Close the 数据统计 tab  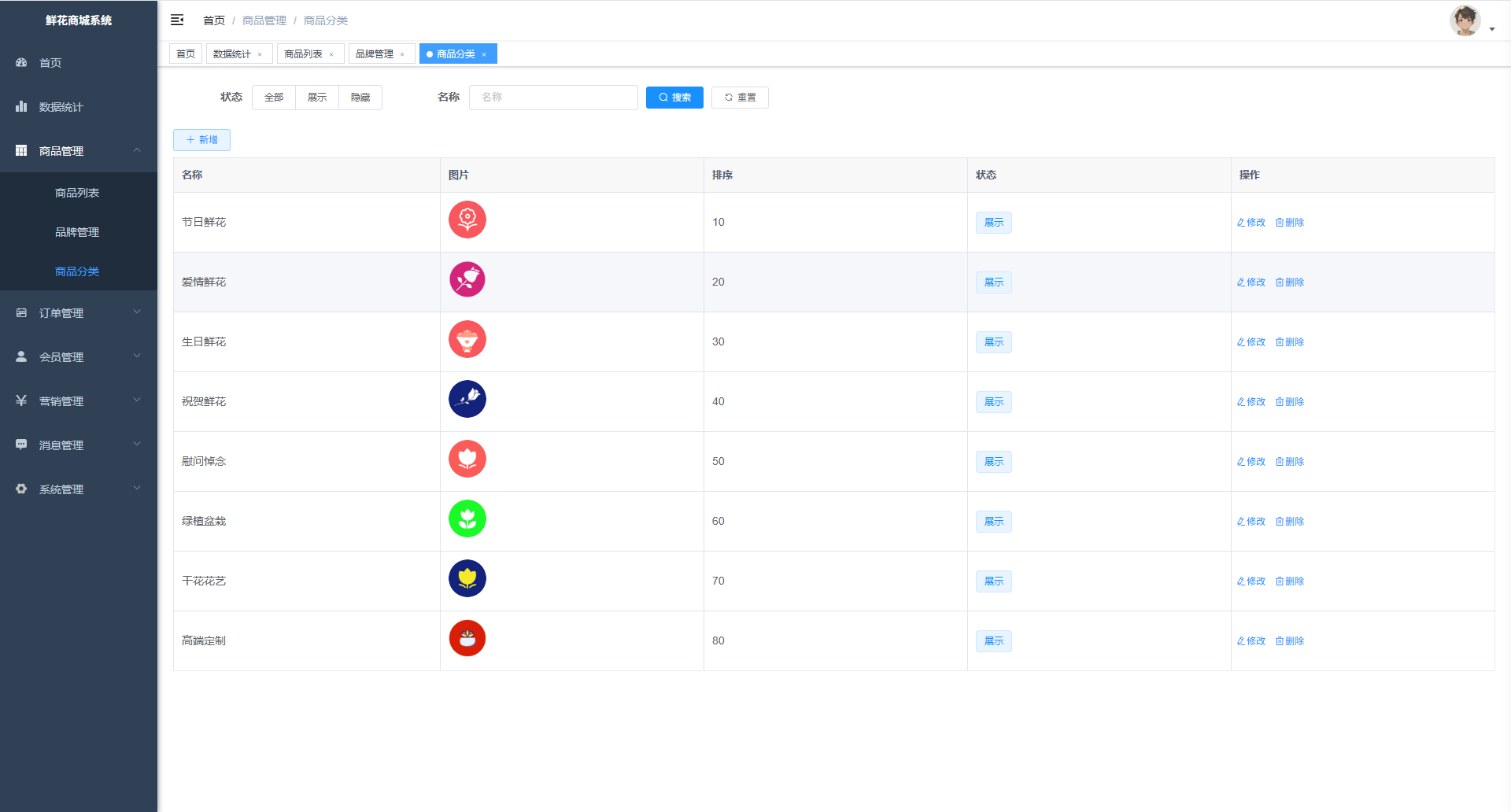click(x=260, y=54)
